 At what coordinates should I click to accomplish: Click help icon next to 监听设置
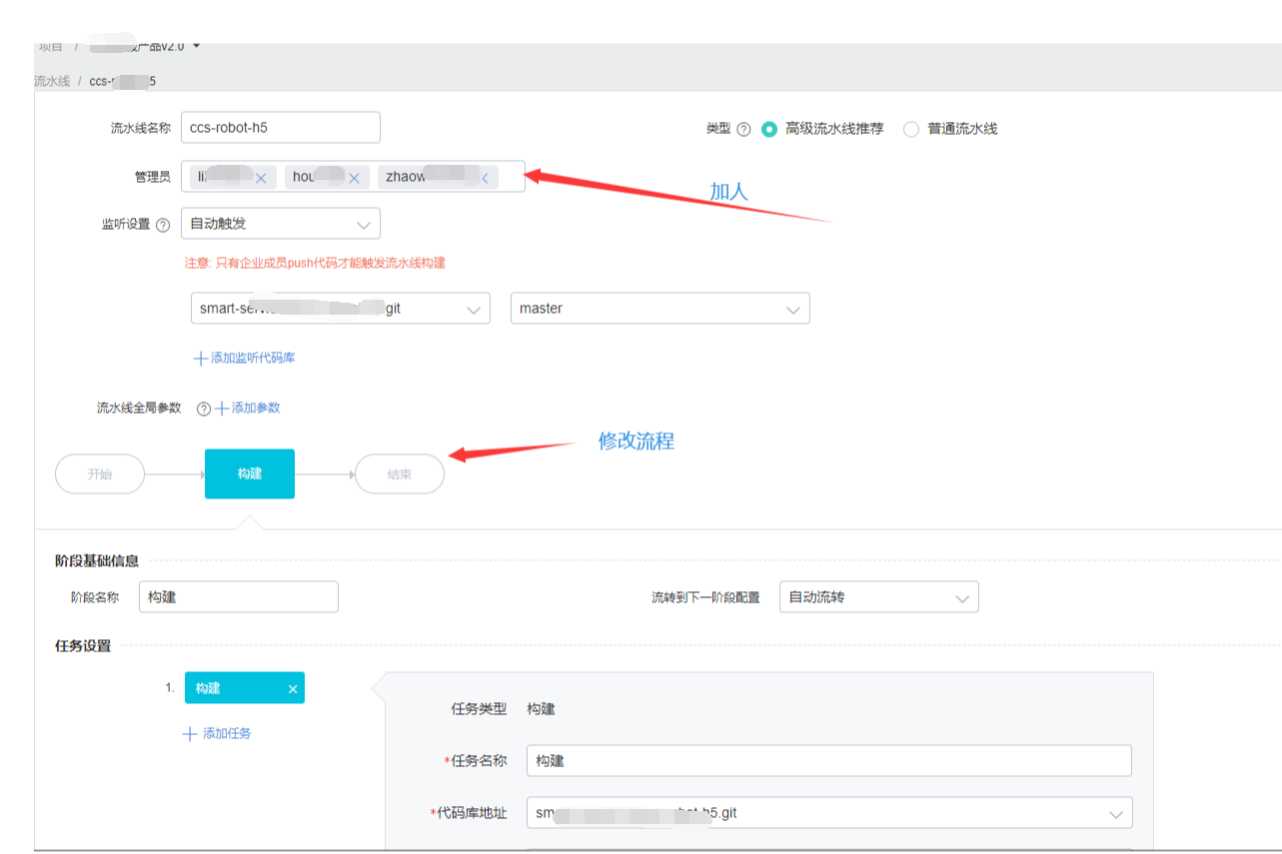pyautogui.click(x=163, y=225)
